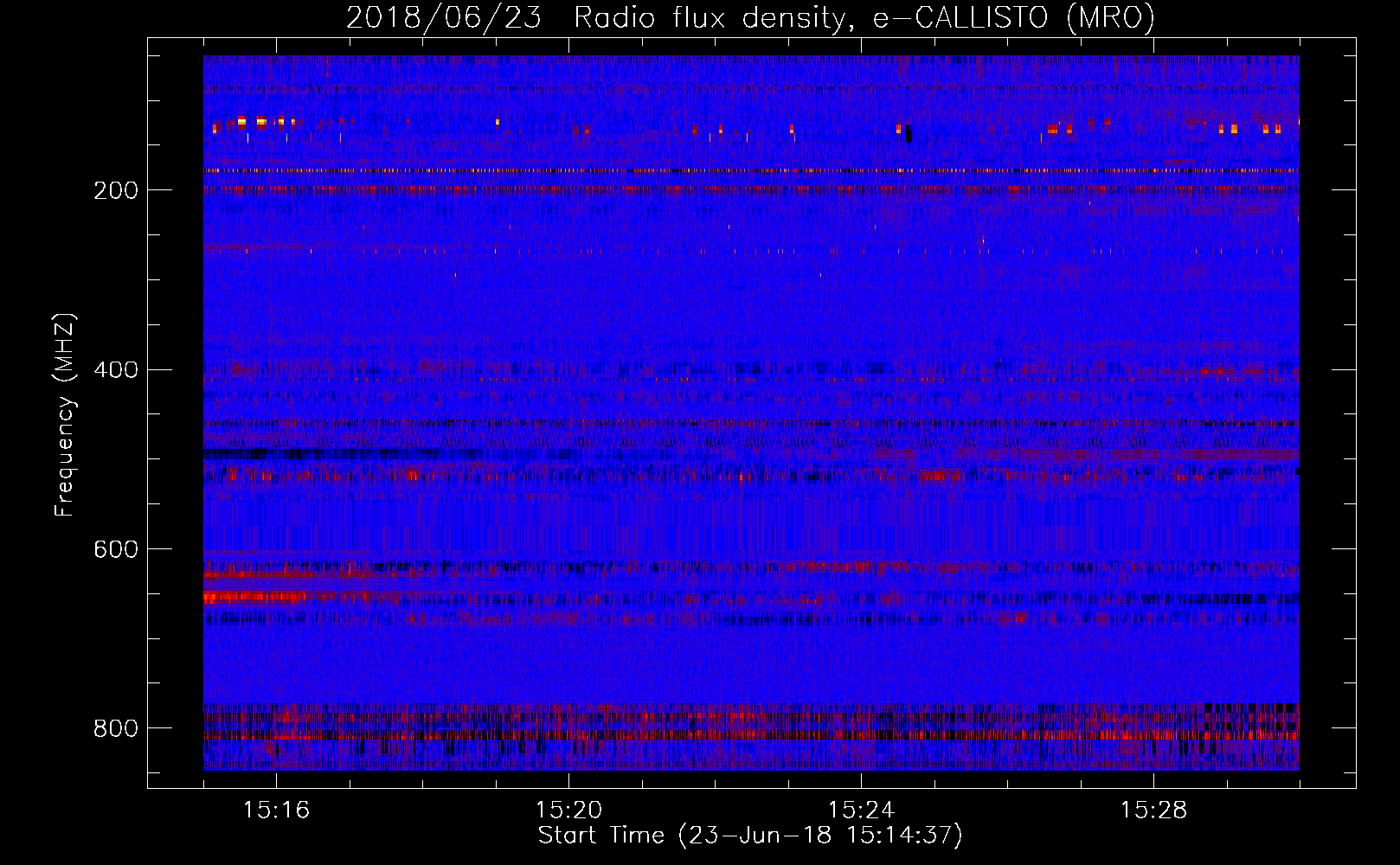Click the 15:16 time tick label

(x=276, y=811)
